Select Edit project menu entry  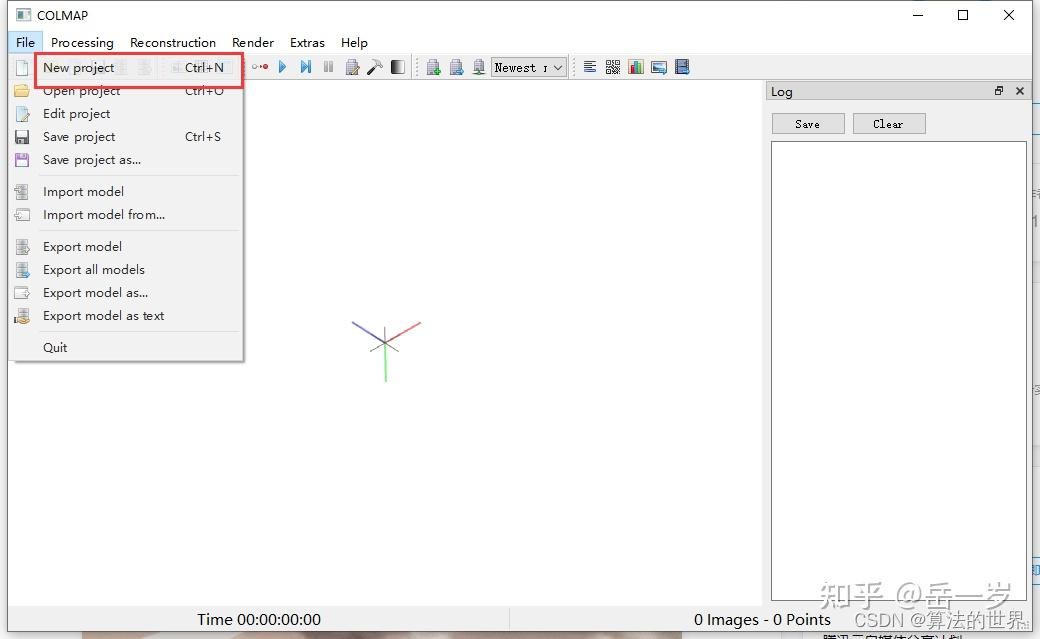pyautogui.click(x=126, y=114)
